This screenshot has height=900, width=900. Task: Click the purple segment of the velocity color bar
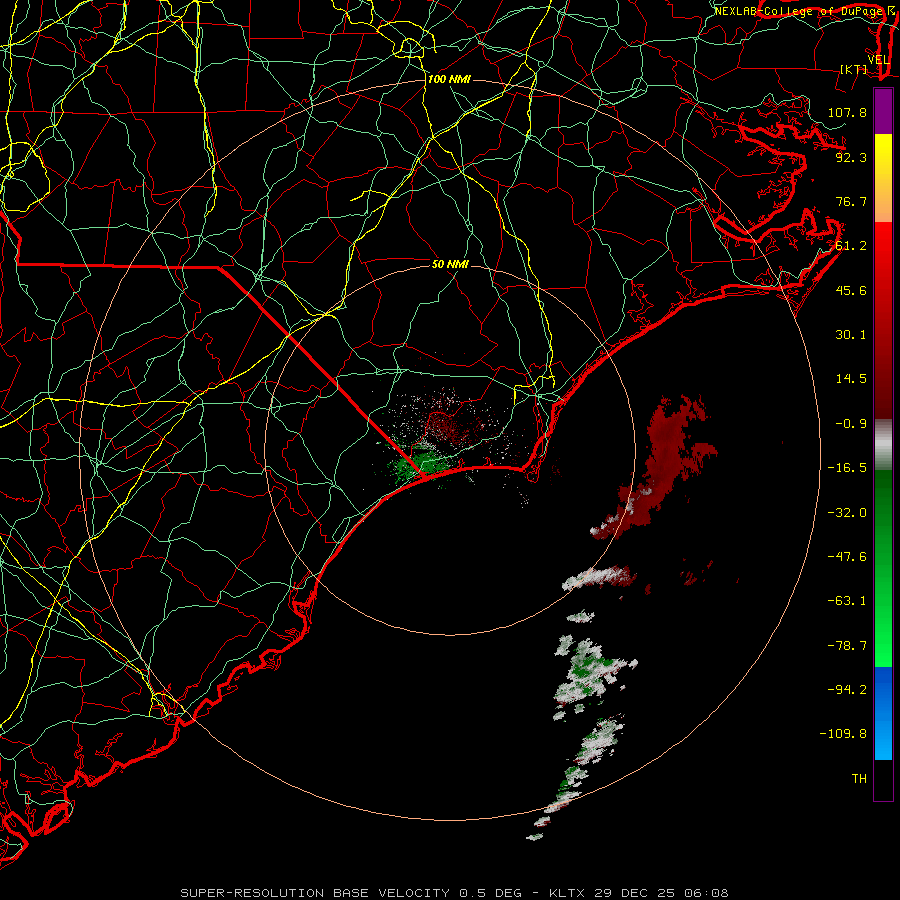[883, 112]
